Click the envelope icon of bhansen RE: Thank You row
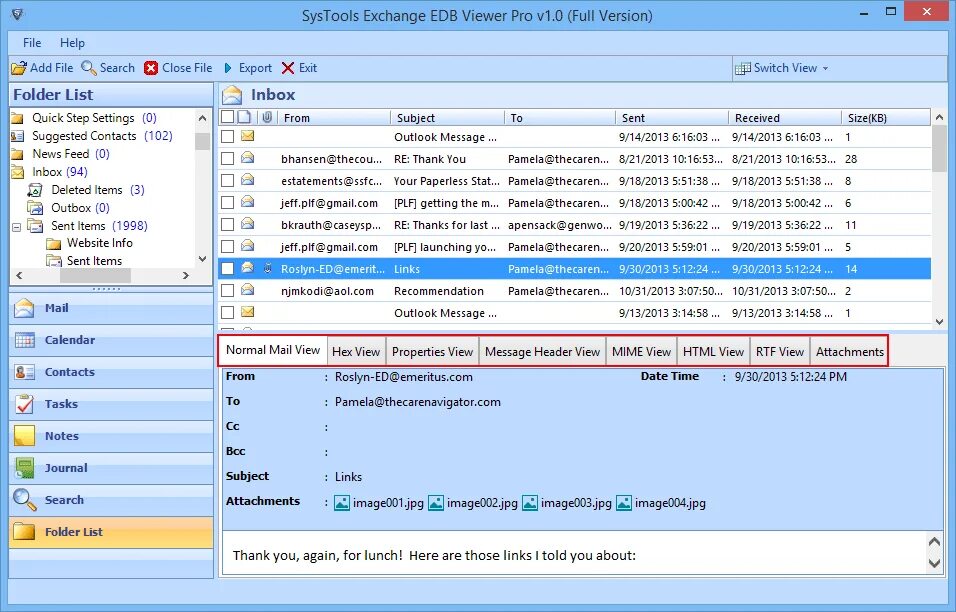 (248, 158)
